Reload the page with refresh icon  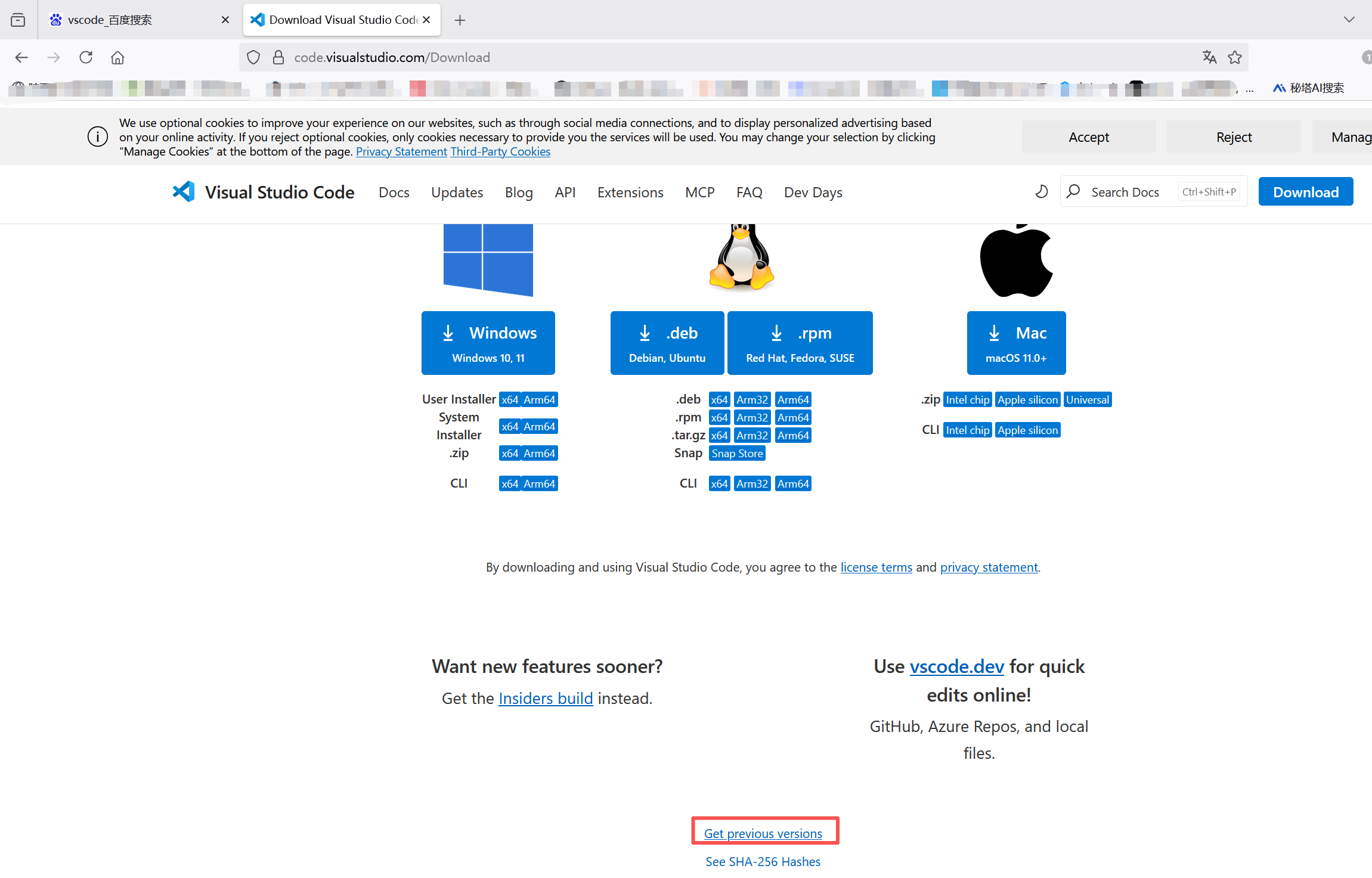[x=86, y=57]
